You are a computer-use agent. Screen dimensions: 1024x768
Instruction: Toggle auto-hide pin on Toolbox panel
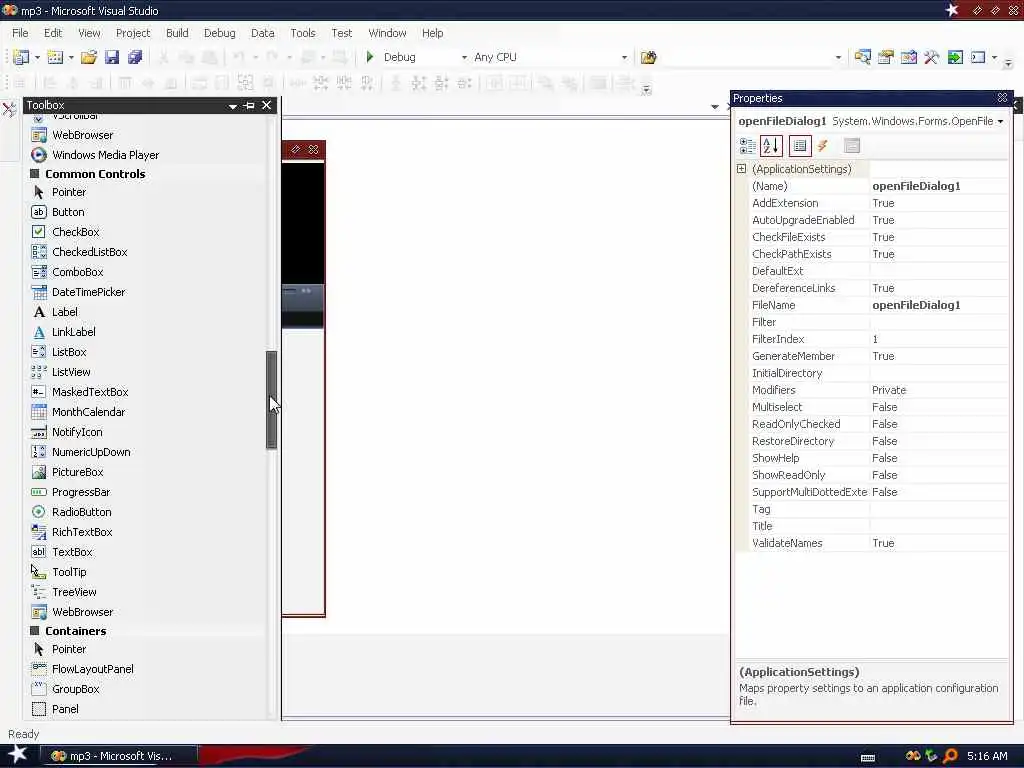tap(249, 105)
